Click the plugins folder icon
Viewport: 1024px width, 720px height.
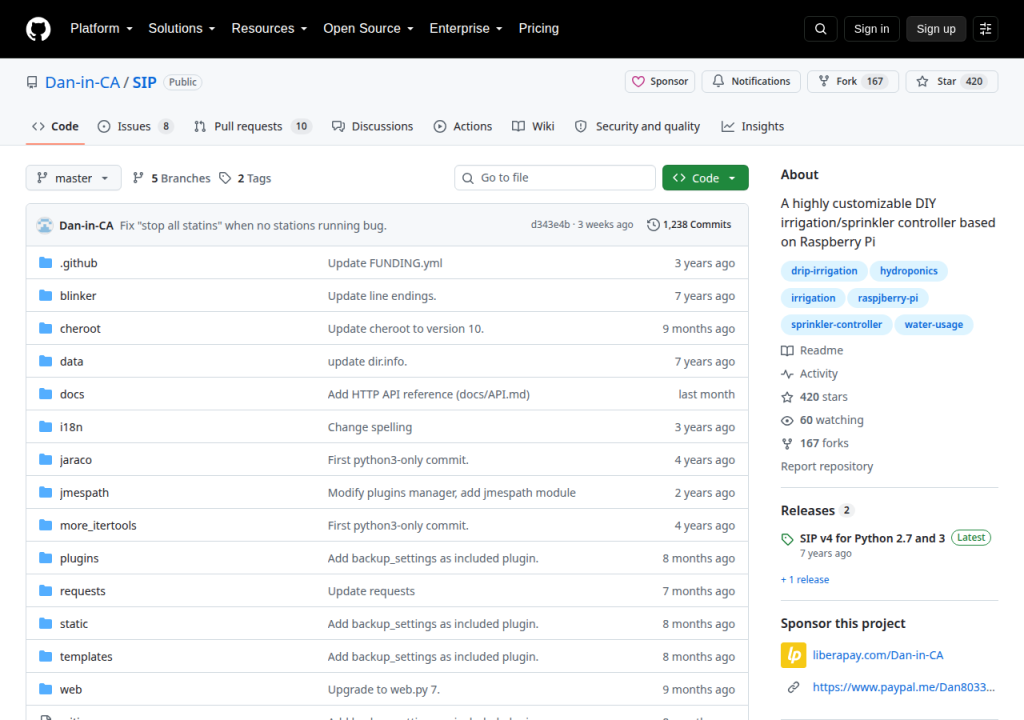(45, 558)
